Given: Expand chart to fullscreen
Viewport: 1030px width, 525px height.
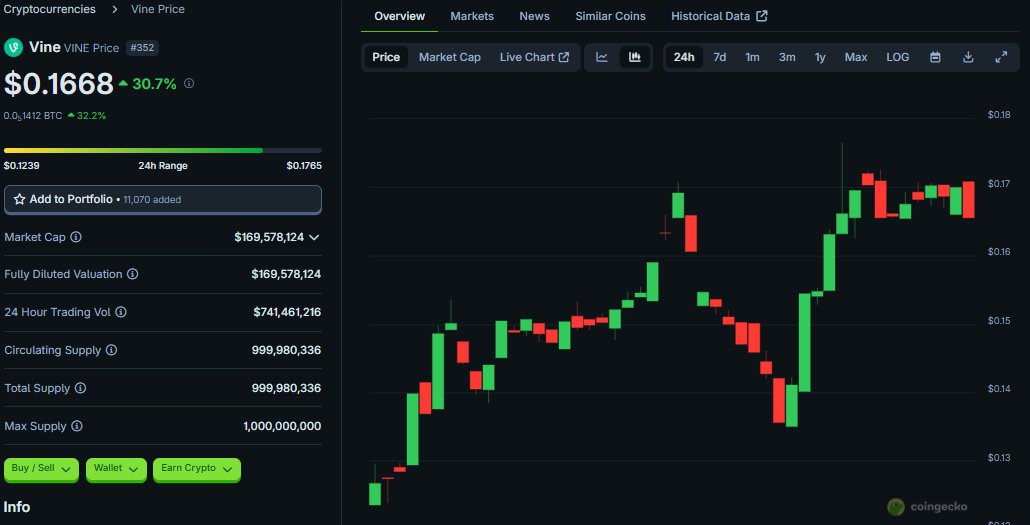Looking at the screenshot, I should tap(1001, 57).
